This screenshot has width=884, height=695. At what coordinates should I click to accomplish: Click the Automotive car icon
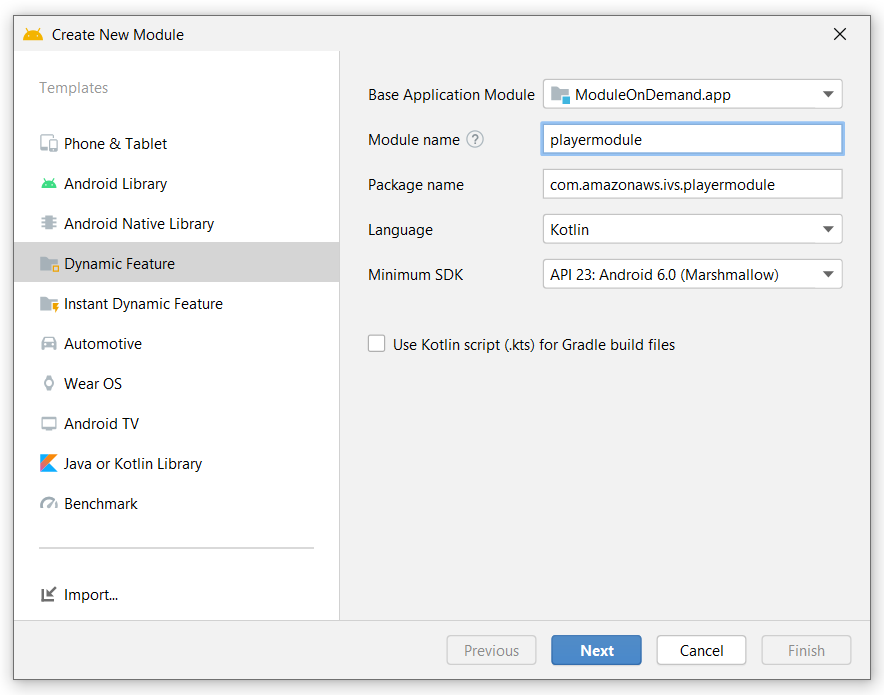tap(49, 343)
